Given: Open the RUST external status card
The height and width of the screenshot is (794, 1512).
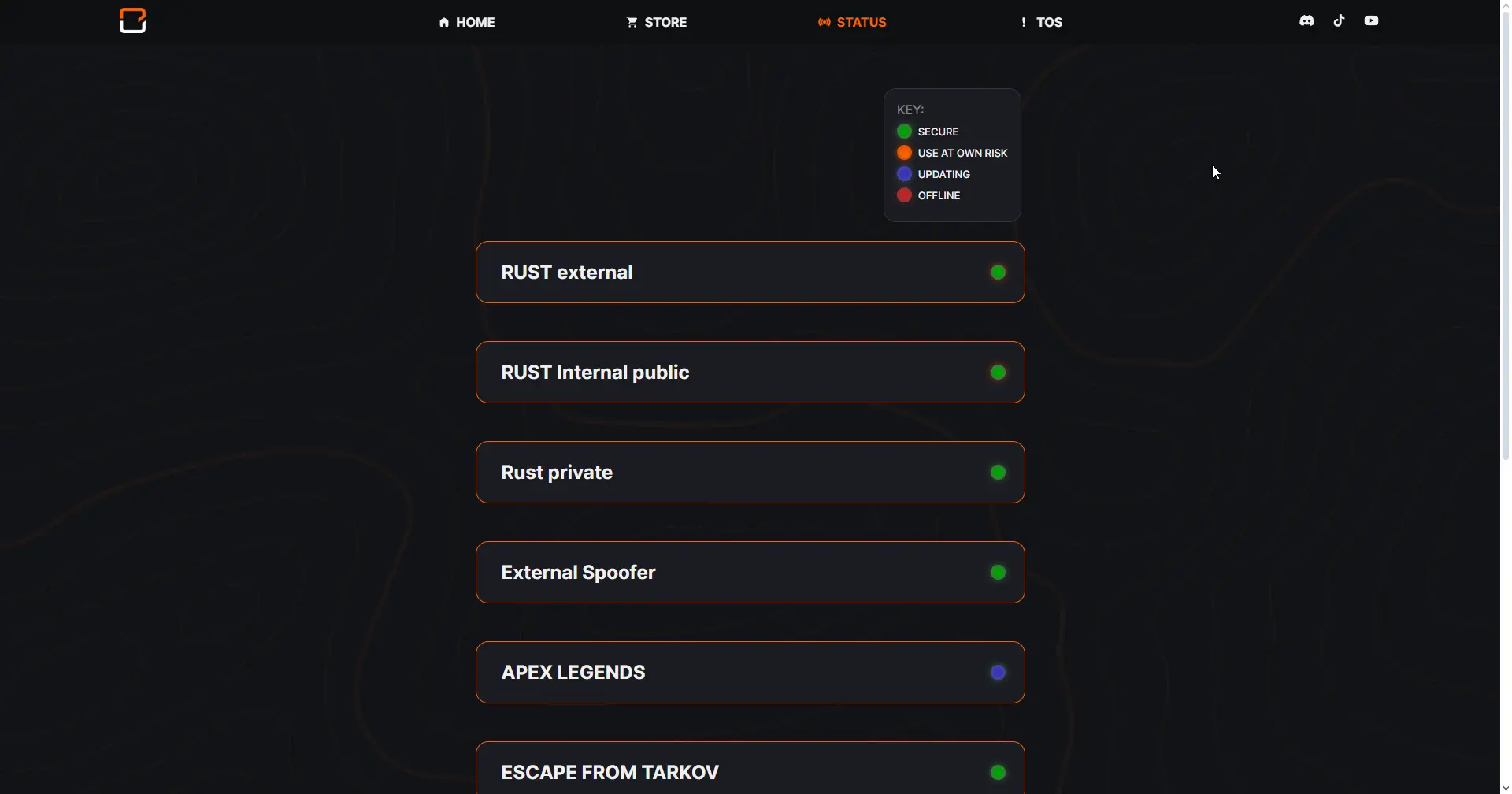Looking at the screenshot, I should (748, 273).
